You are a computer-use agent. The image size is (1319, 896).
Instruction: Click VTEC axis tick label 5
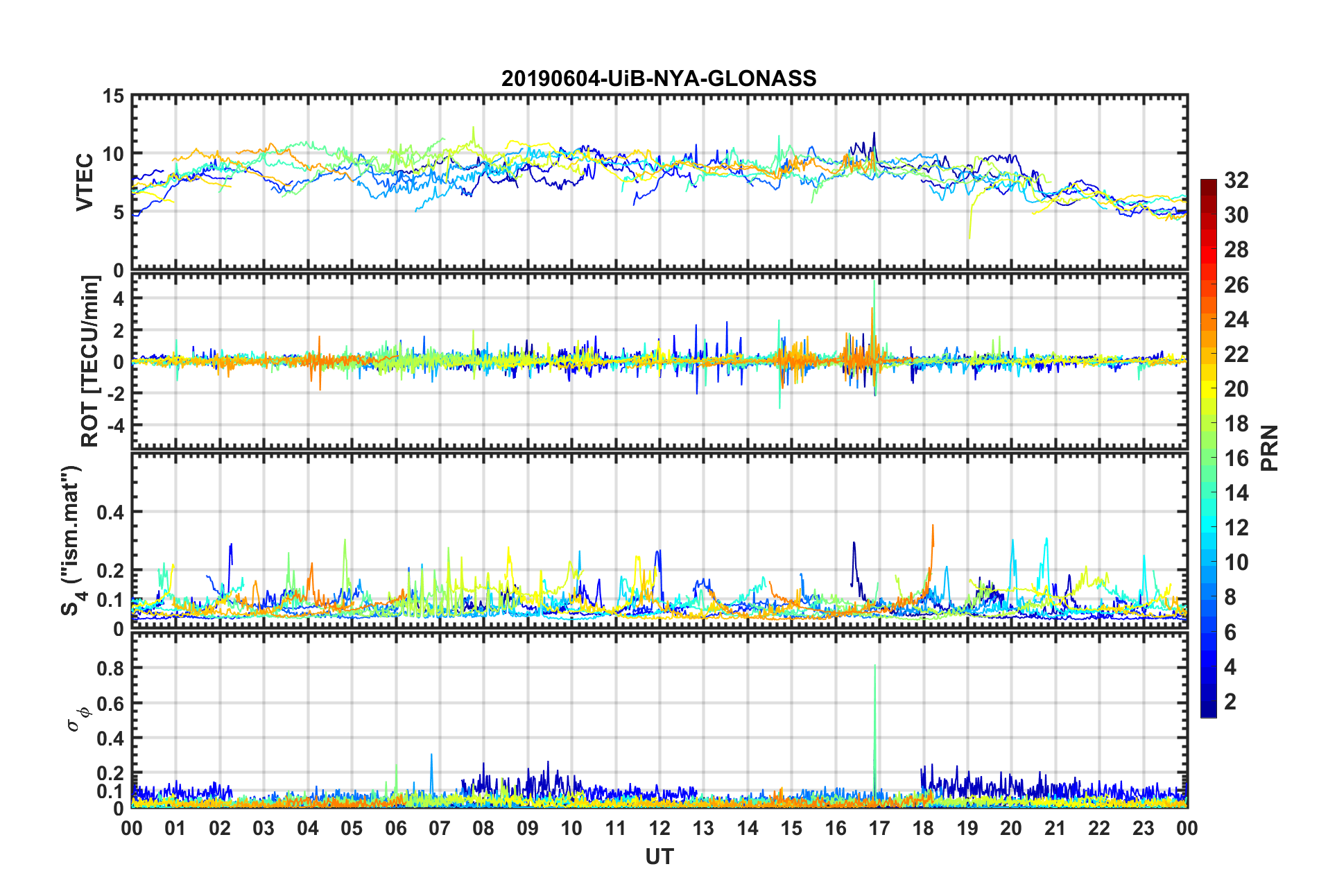point(118,212)
